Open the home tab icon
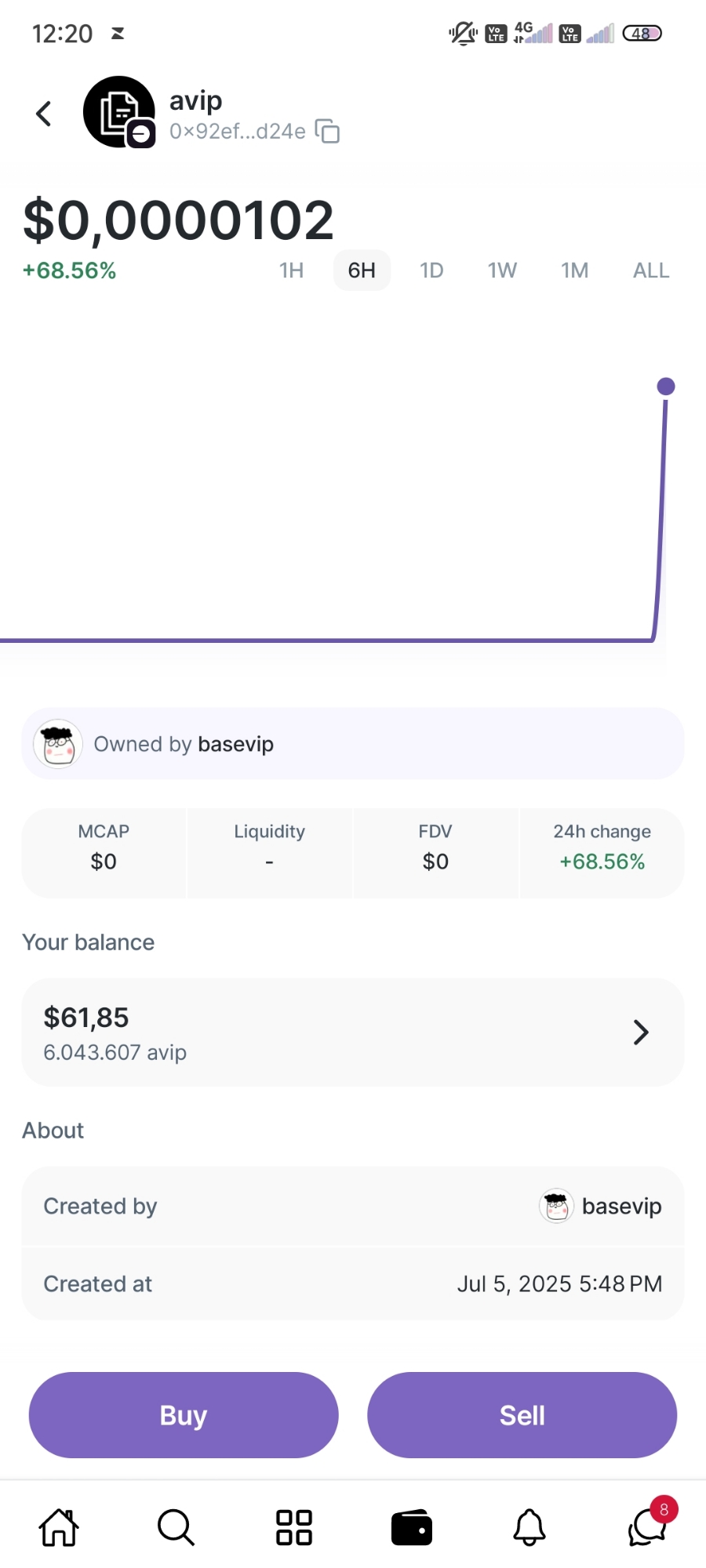706x1568 pixels. point(59,1527)
